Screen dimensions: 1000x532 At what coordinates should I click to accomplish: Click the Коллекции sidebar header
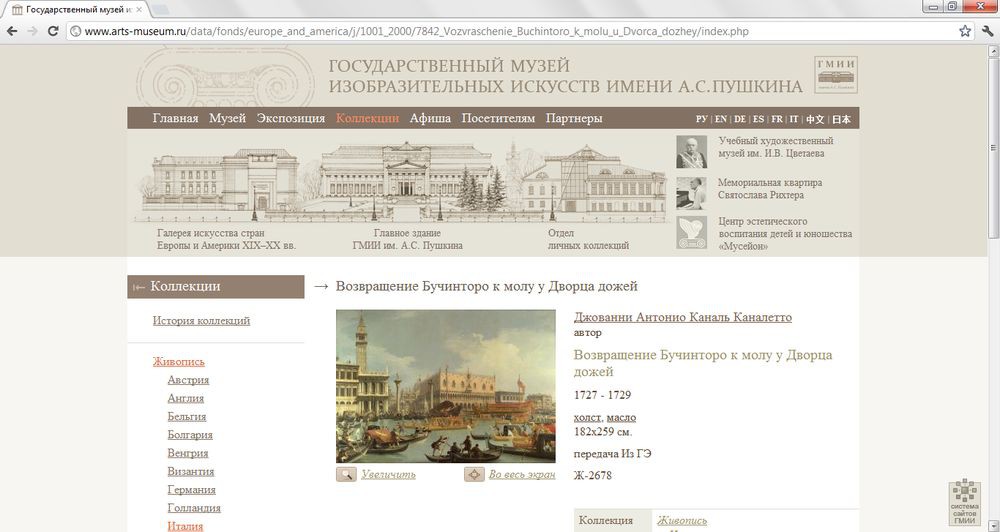(x=216, y=287)
